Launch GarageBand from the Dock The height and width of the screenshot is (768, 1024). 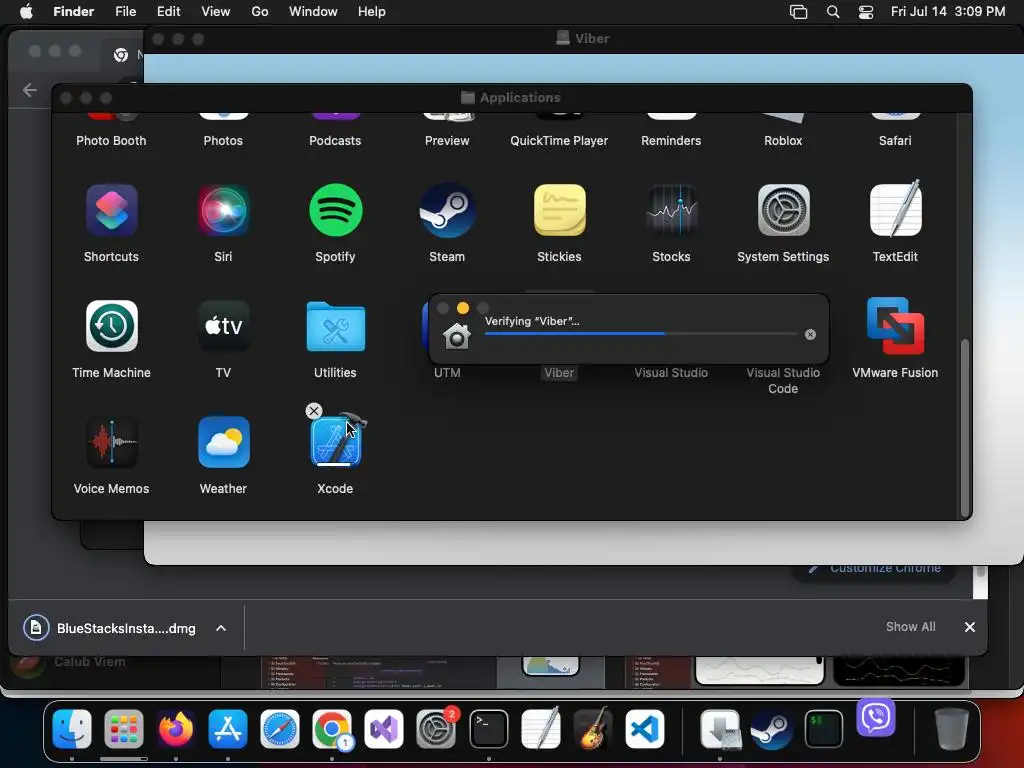[x=593, y=729]
